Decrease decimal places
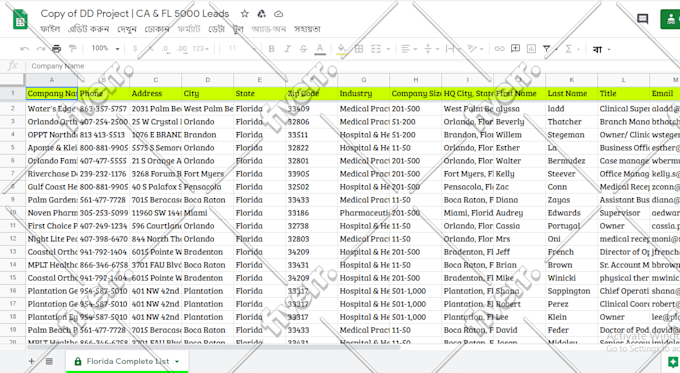Image resolution: width=680 pixels, height=373 pixels. [x=166, y=49]
